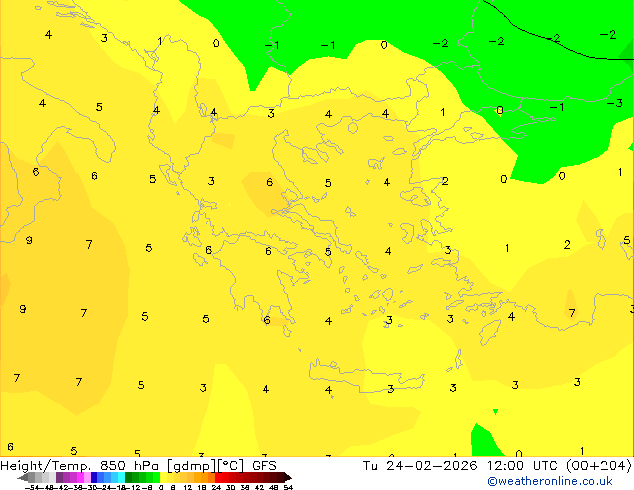Click the bright yellow swatch in the color legend
Screen dimensions: 634x490
[163, 478]
